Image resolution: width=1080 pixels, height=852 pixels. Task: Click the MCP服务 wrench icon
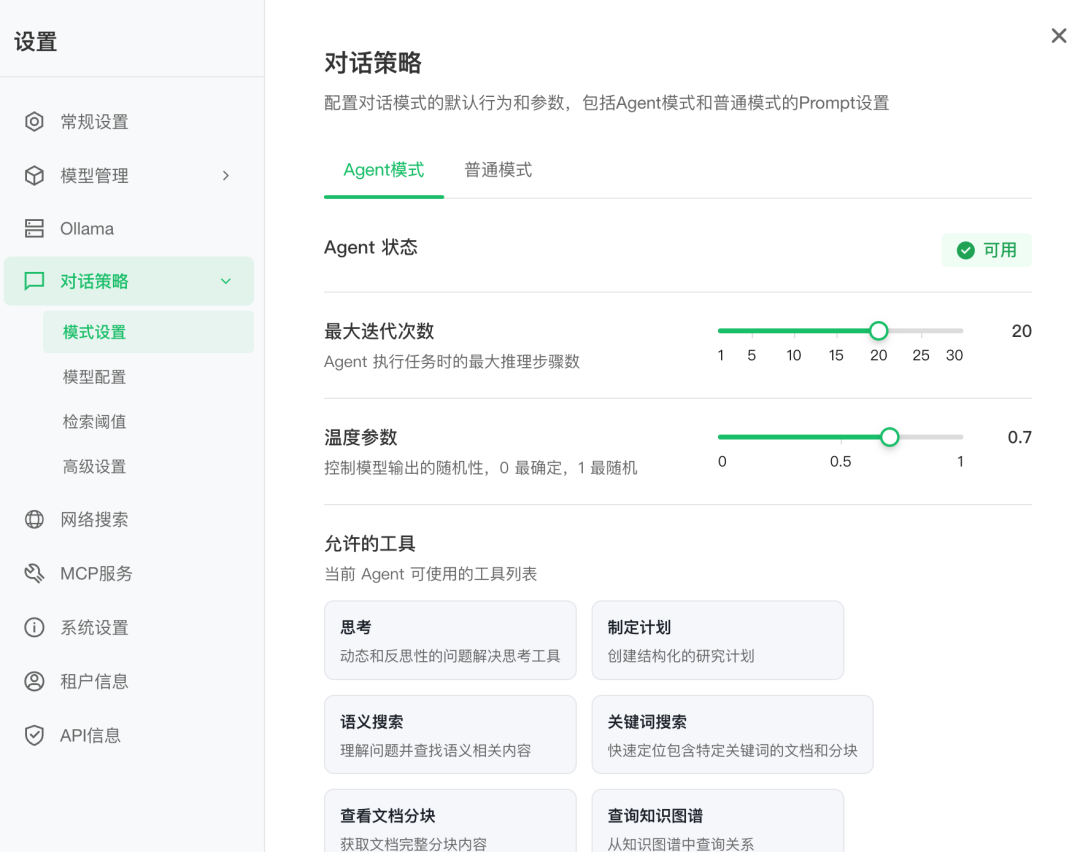(x=34, y=574)
